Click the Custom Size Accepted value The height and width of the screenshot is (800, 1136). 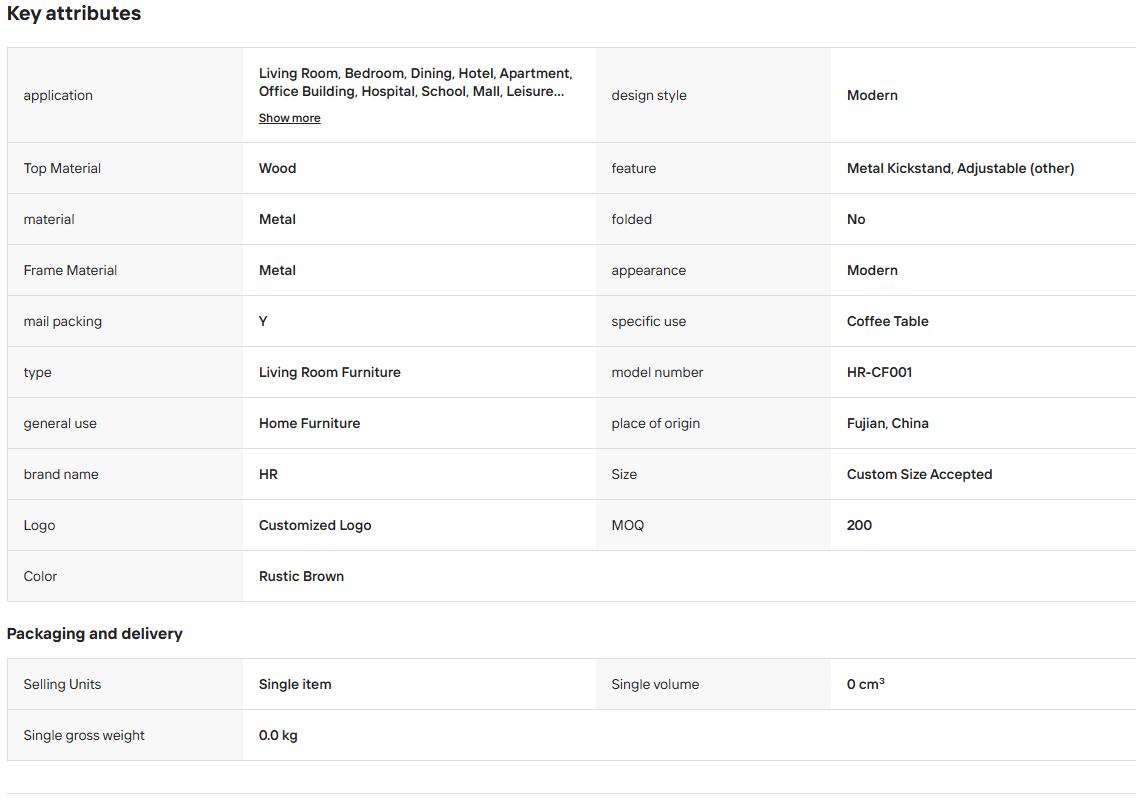tap(919, 474)
